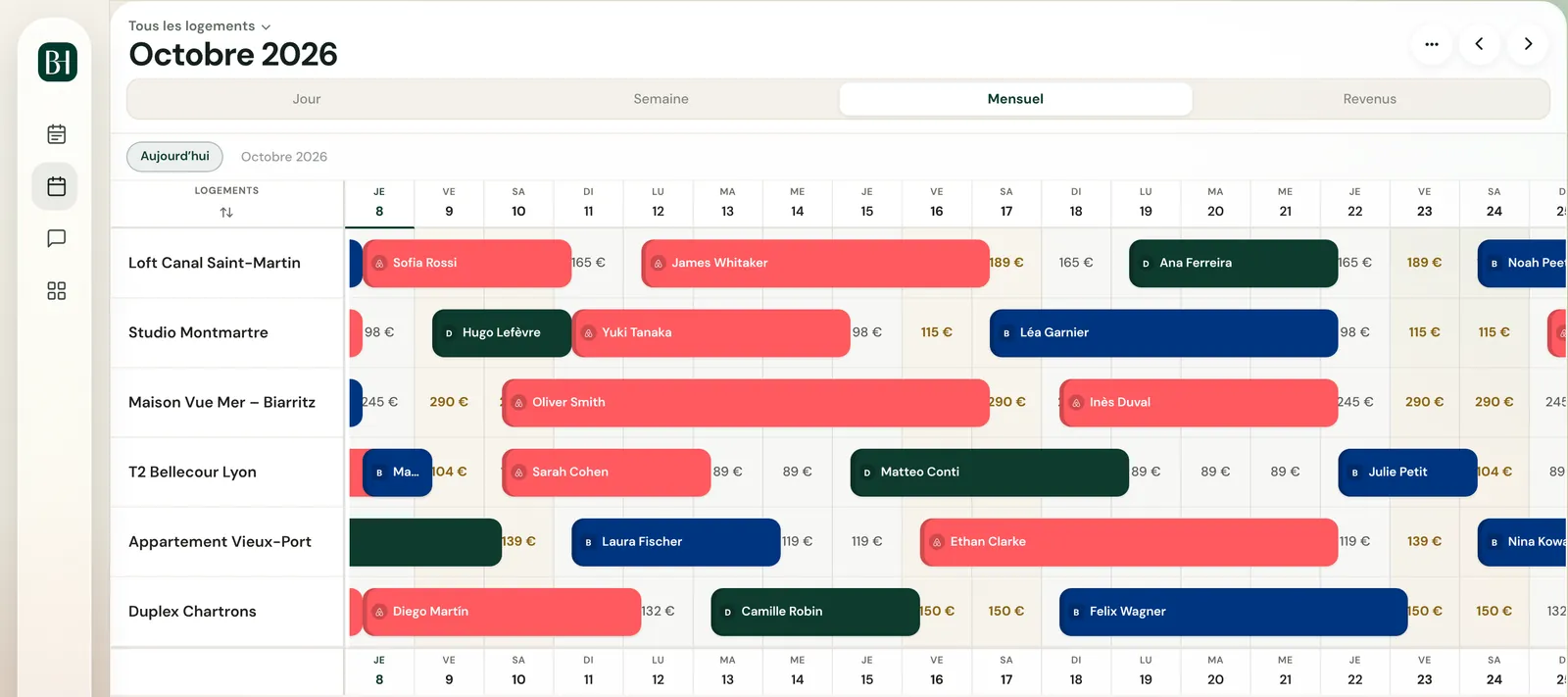The image size is (1568, 697).
Task: Click 139 € price on Vieux-Port Friday 23
Action: click(1424, 542)
